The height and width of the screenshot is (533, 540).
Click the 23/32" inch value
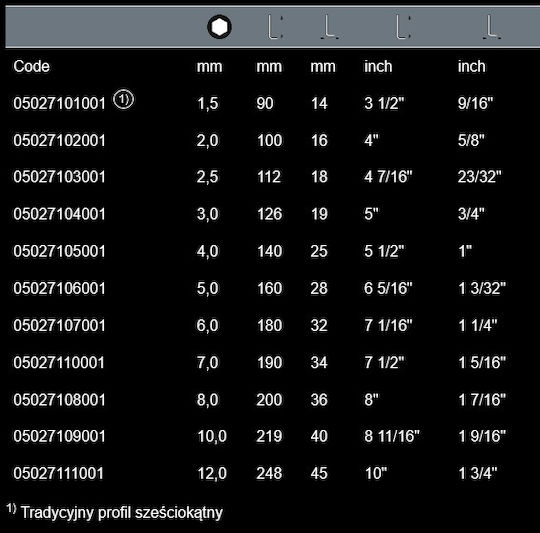point(479,177)
